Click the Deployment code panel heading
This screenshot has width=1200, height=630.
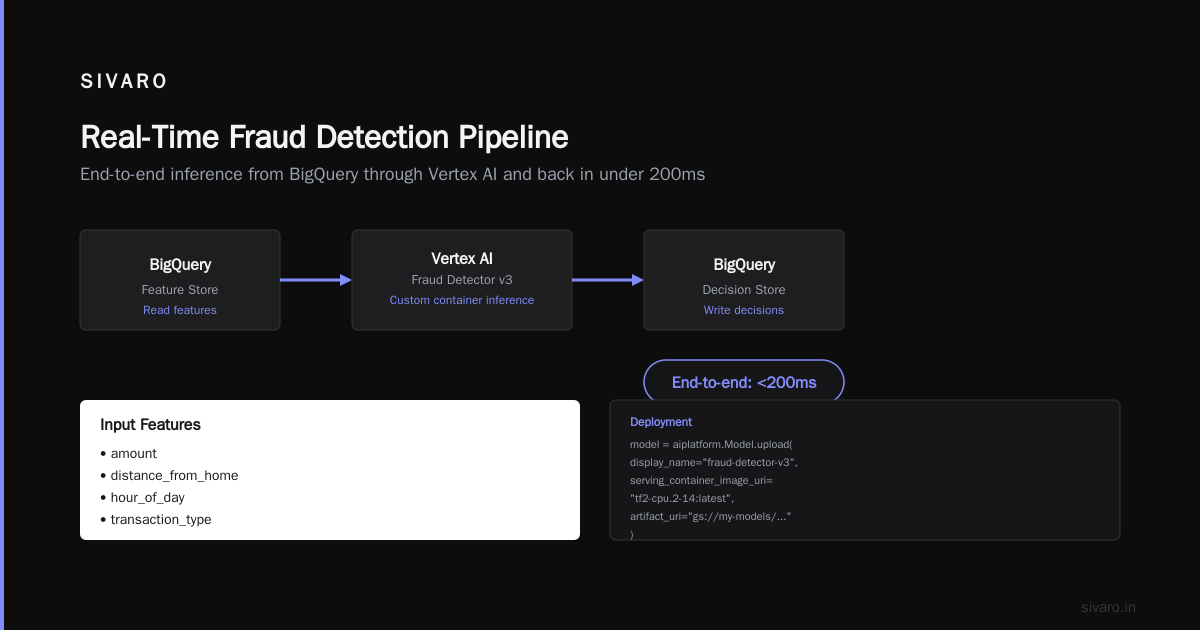tap(661, 422)
